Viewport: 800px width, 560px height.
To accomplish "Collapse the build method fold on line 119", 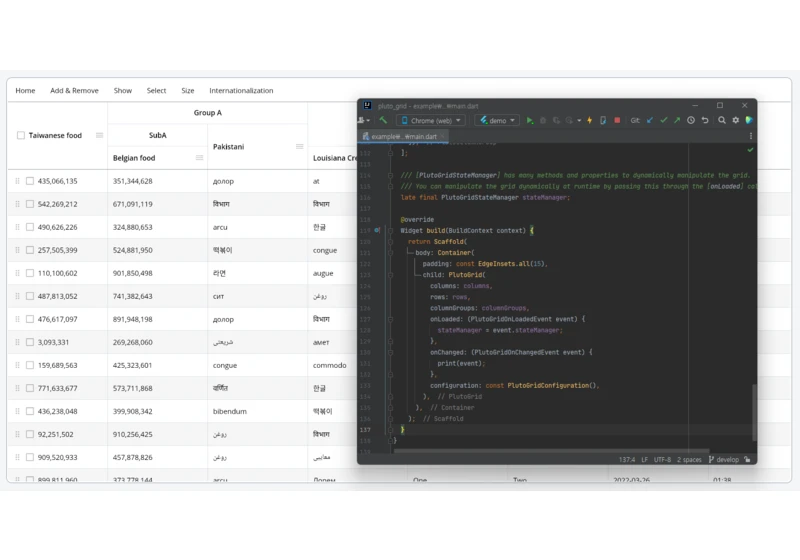I will [x=390, y=231].
